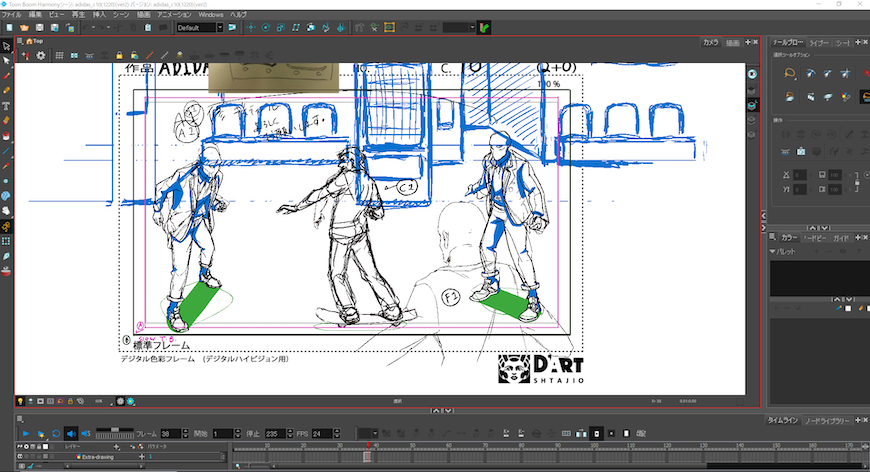Image resolution: width=870 pixels, height=472 pixels.
Task: Toggle the highlighted cyan layer-view cube on canvas side
Action: tap(752, 105)
